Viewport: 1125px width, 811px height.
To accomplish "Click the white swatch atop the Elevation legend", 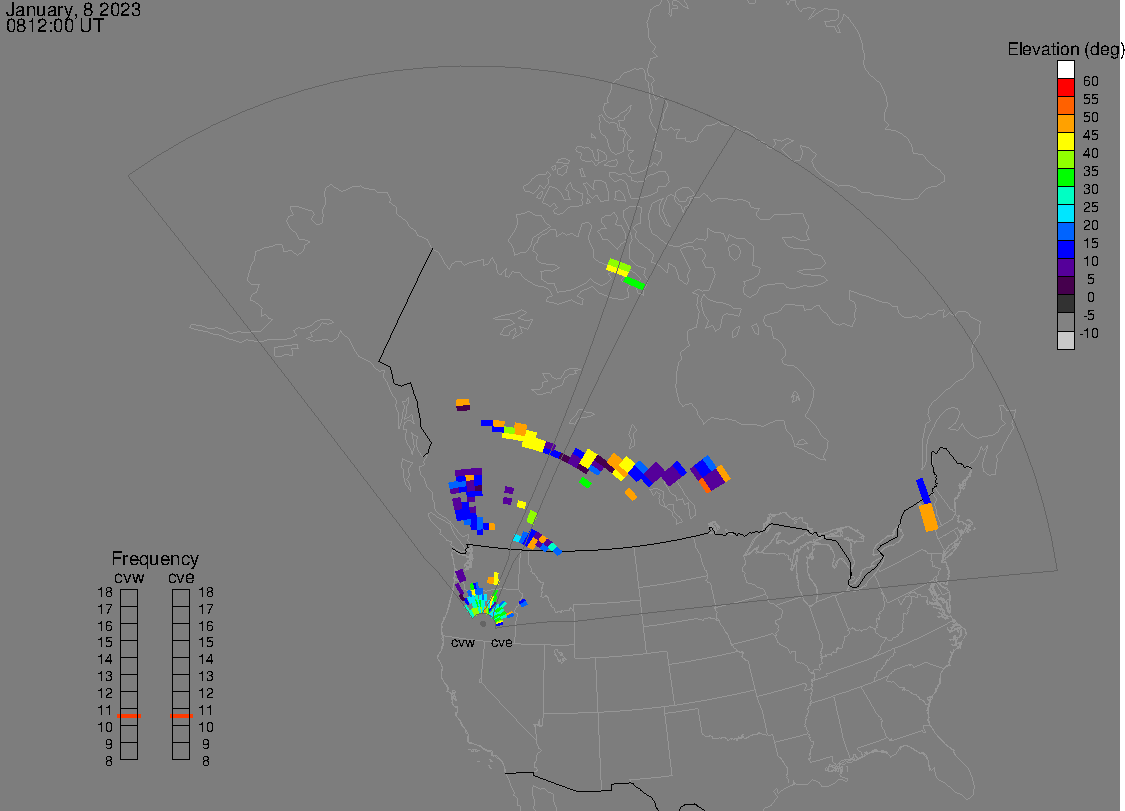I will point(1065,70).
